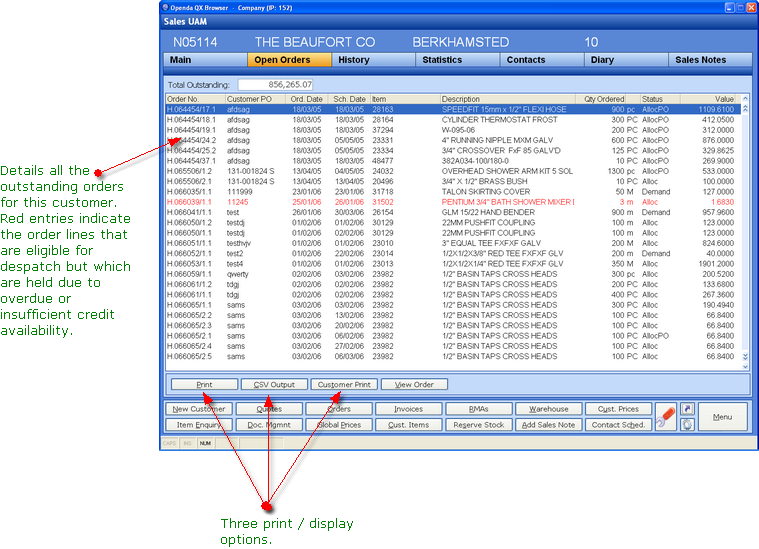Click the double down arrow to jump to list end
The image size is (759, 549).
point(745,357)
